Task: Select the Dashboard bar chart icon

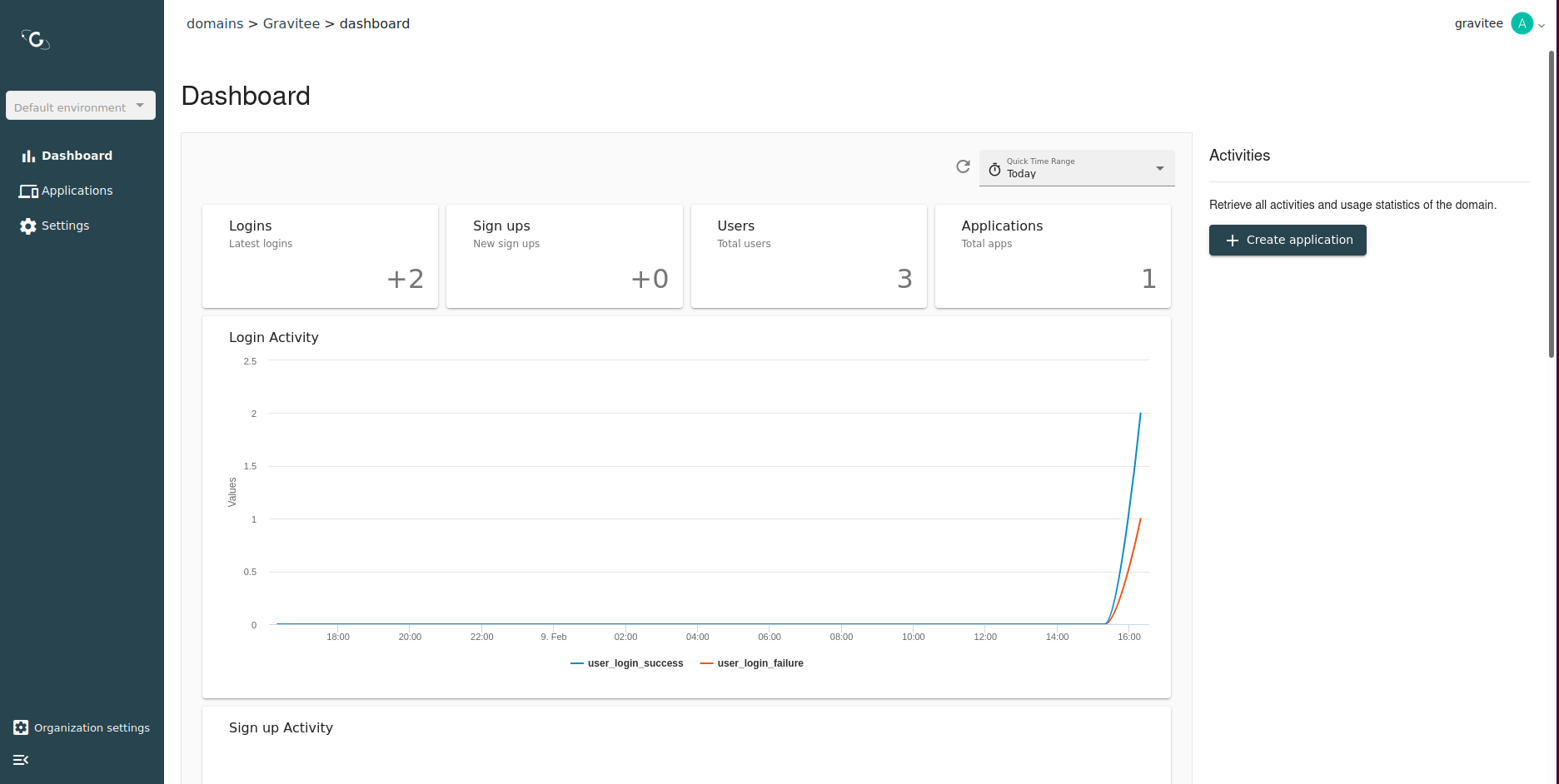Action: [x=27, y=156]
